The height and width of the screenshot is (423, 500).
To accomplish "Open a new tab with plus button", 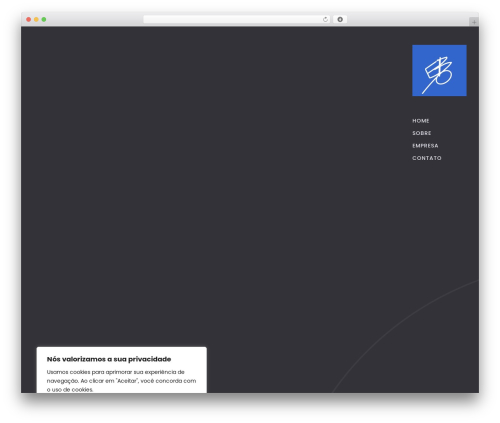I will point(474,22).
